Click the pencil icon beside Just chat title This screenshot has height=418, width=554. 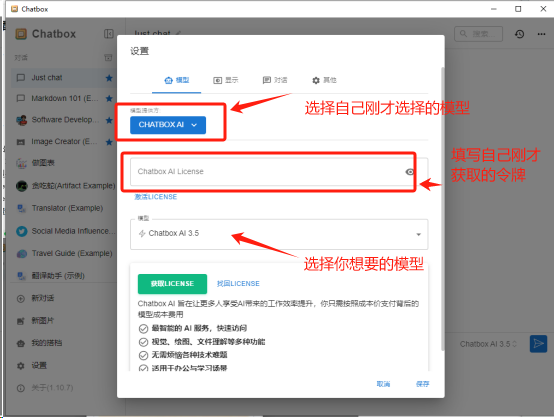click(178, 33)
